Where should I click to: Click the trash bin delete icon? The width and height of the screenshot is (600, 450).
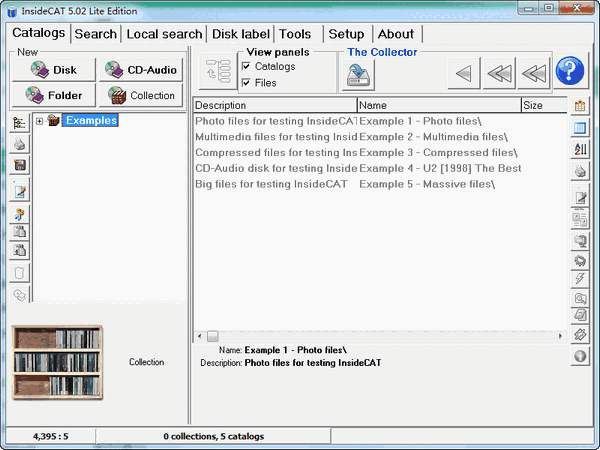(x=19, y=273)
